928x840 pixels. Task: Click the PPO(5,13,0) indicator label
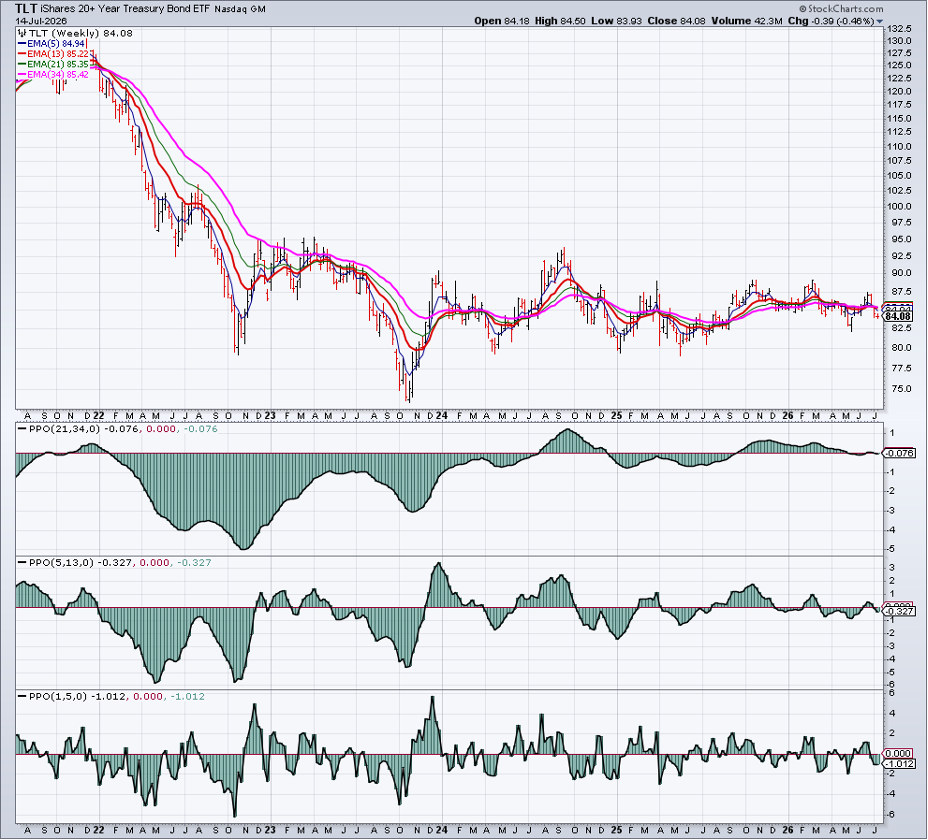coord(62,562)
